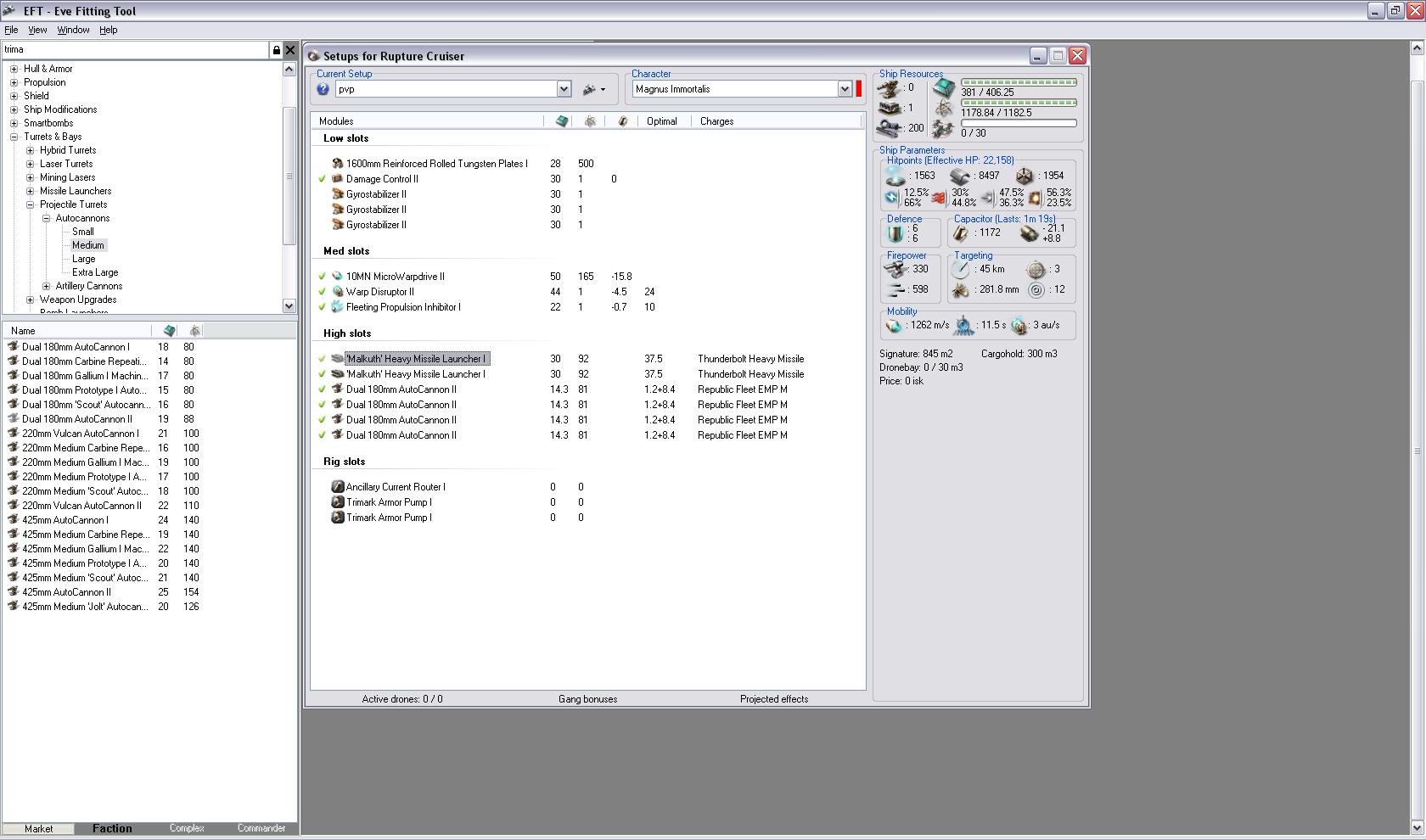Click the armor hitpoints icon showing 8497
Screen dimensions: 1426x840
pyautogui.click(x=960, y=176)
